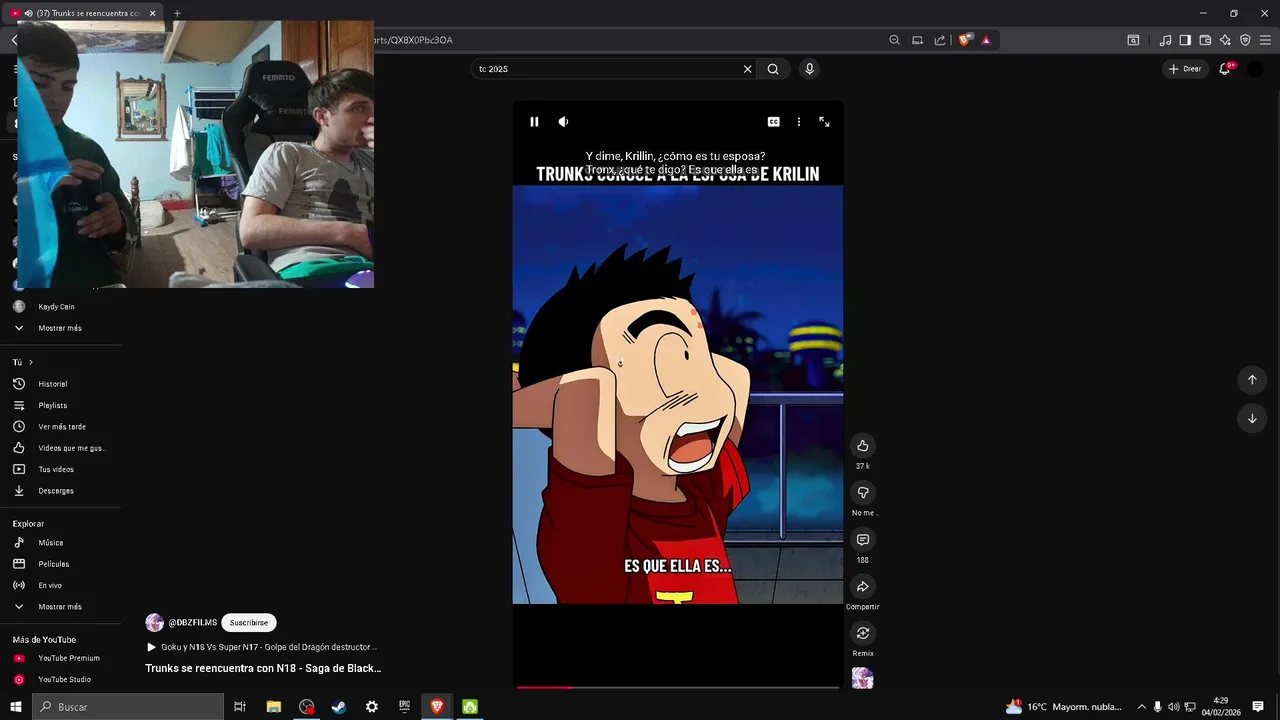
Task: Seek using the red Shorts progress bar
Action: point(678,687)
